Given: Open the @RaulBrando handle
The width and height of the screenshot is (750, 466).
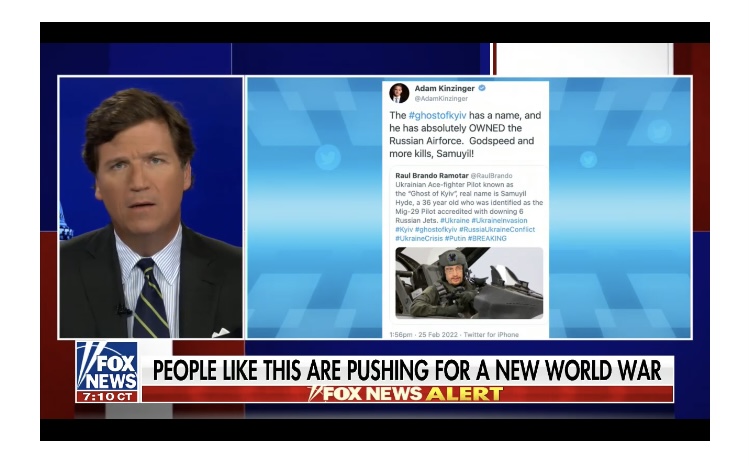Looking at the screenshot, I should click(x=491, y=176).
